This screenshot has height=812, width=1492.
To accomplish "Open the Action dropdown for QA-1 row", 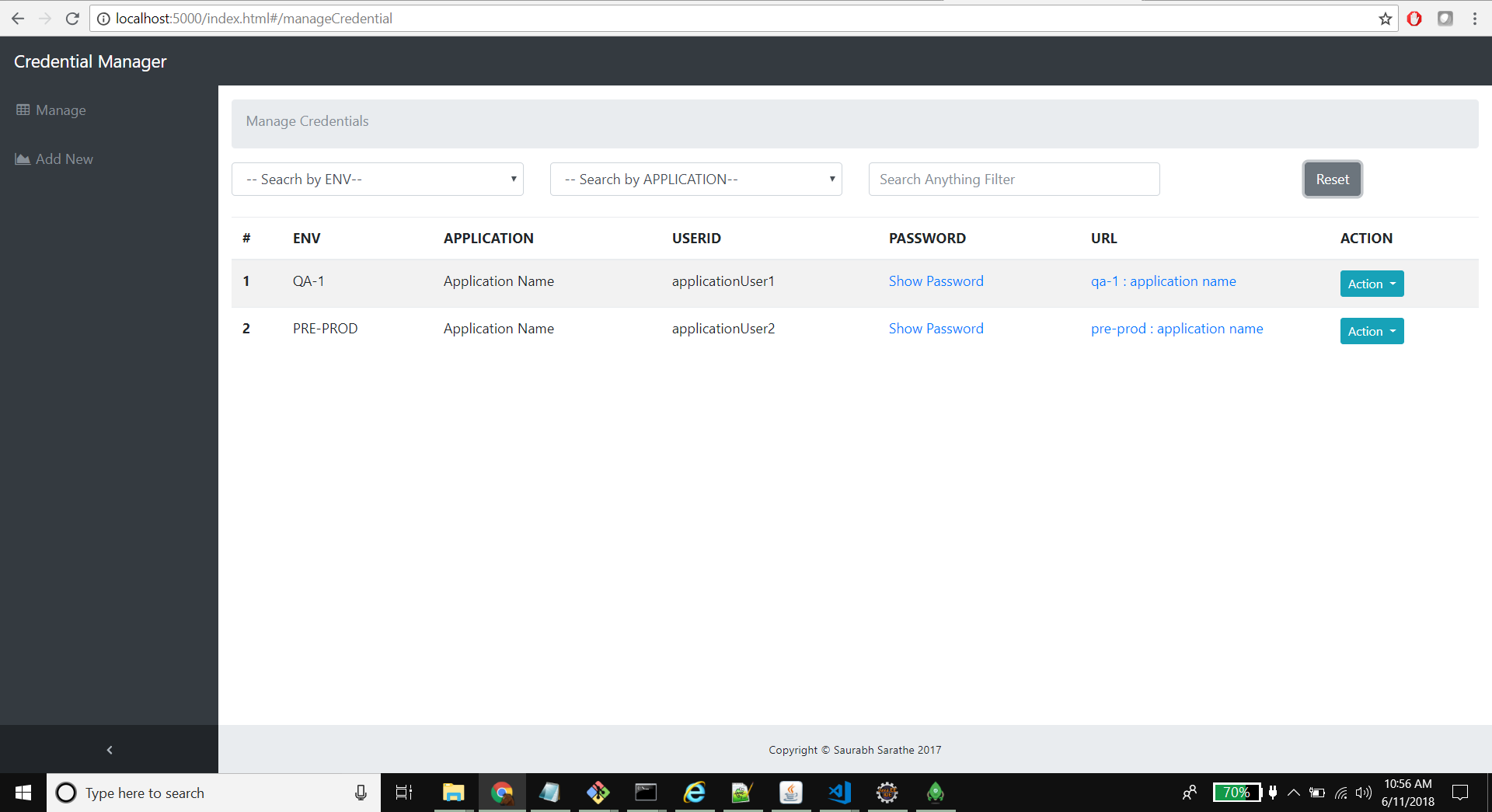I will coord(1371,283).
